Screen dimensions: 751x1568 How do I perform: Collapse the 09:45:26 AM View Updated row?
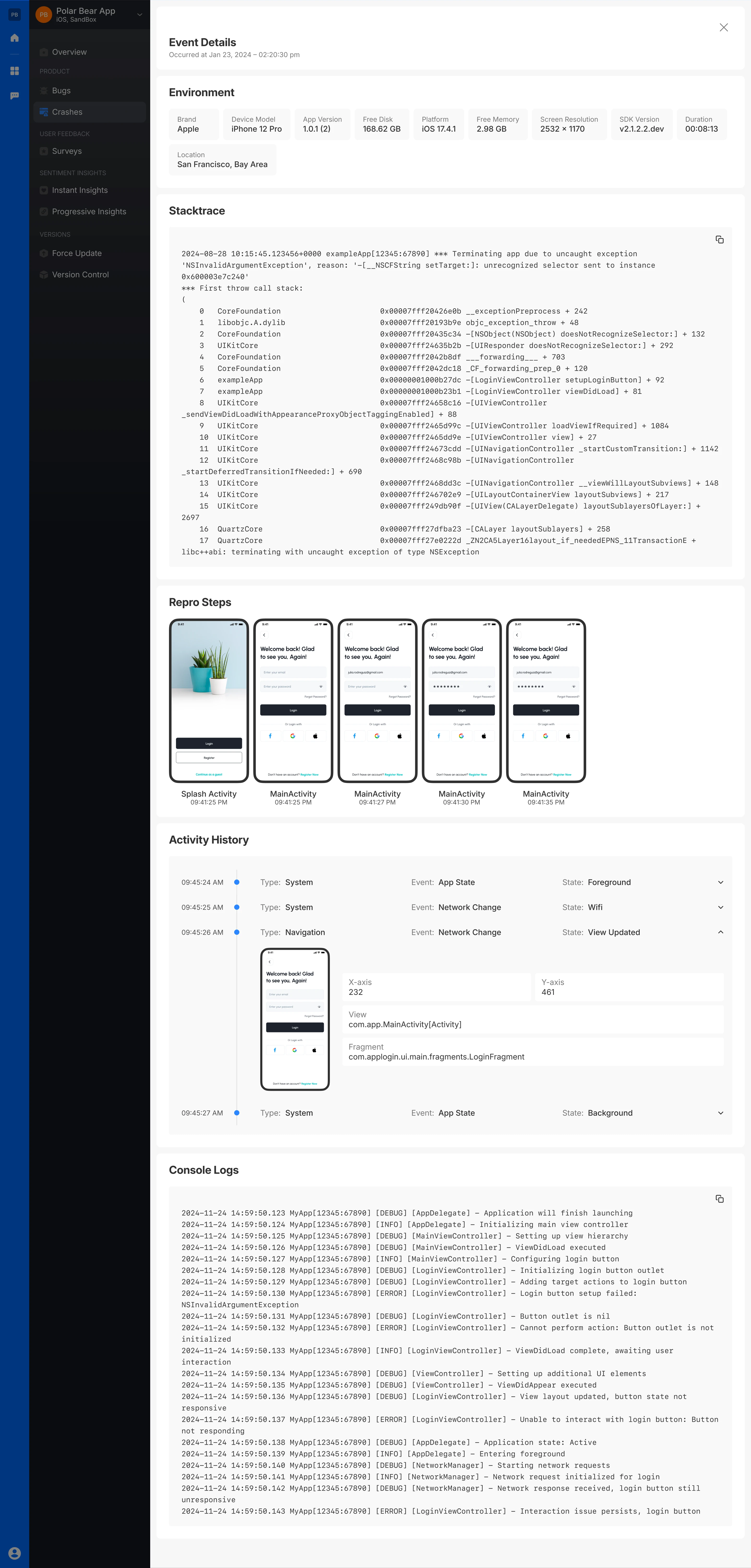[x=720, y=932]
